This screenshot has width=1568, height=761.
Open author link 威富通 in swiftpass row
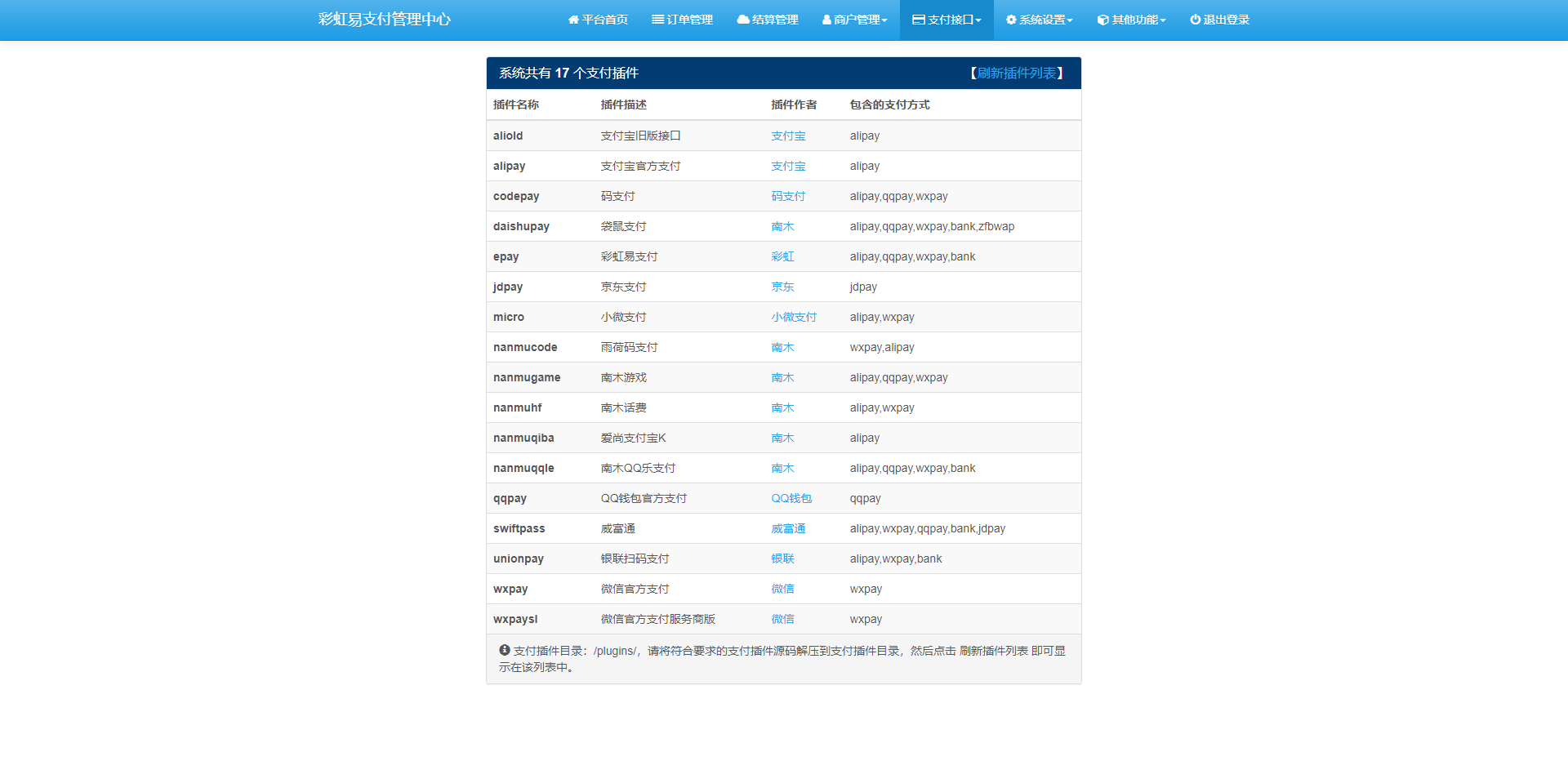coord(788,529)
